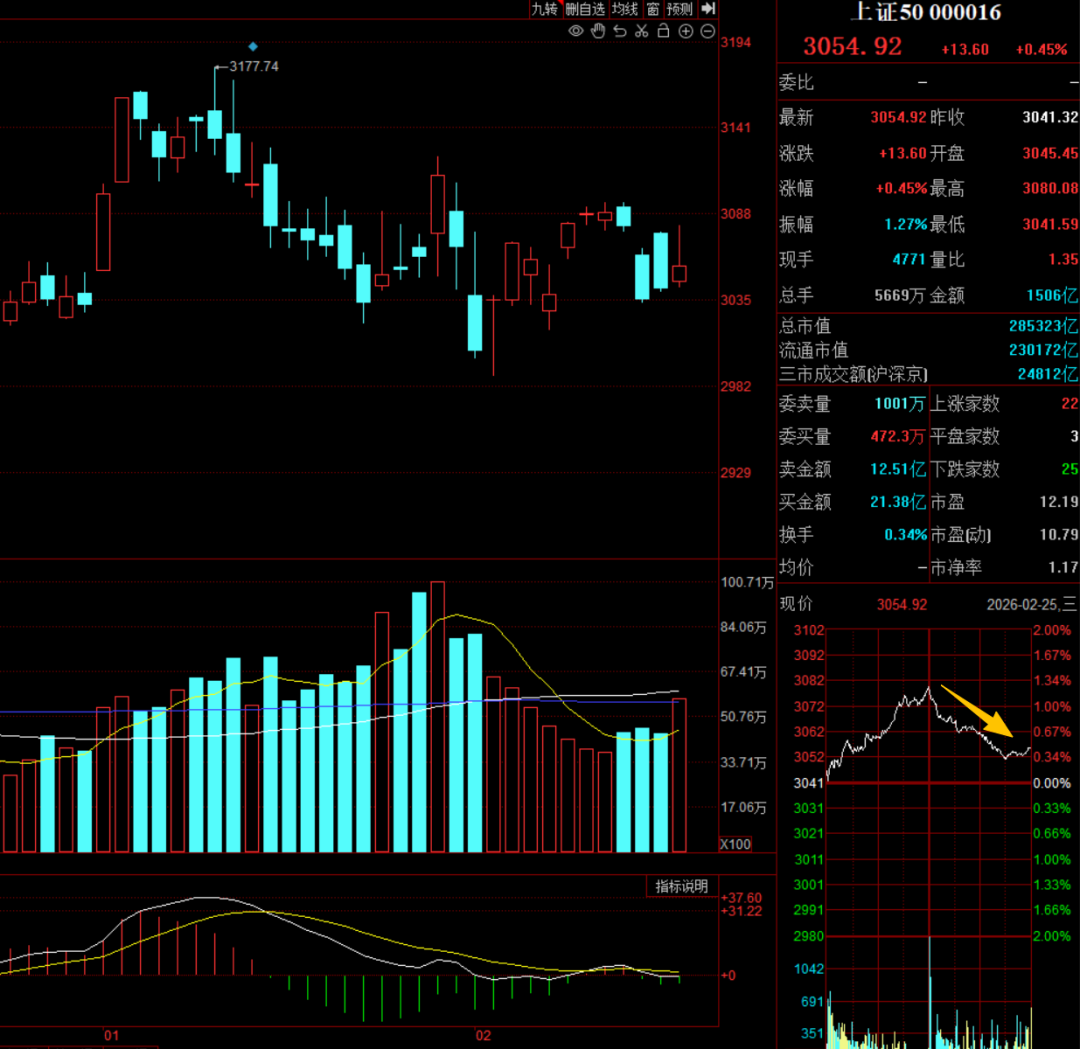
Task: Click the +0.45% percentage in header
Action: pos(1041,50)
